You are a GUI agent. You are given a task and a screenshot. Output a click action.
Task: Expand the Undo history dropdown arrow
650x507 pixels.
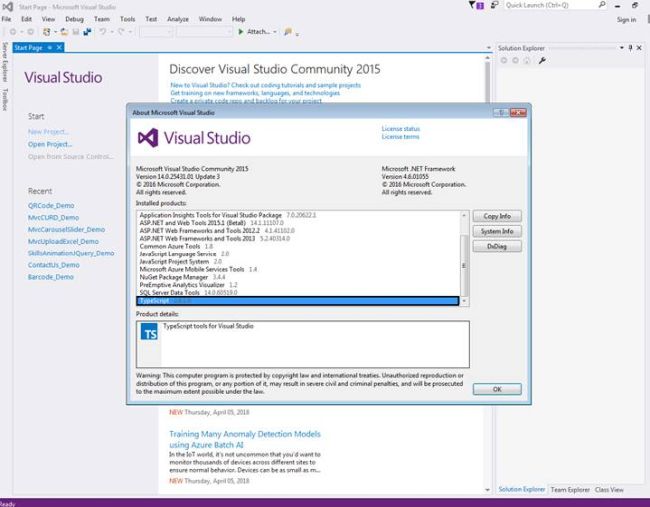[x=112, y=32]
